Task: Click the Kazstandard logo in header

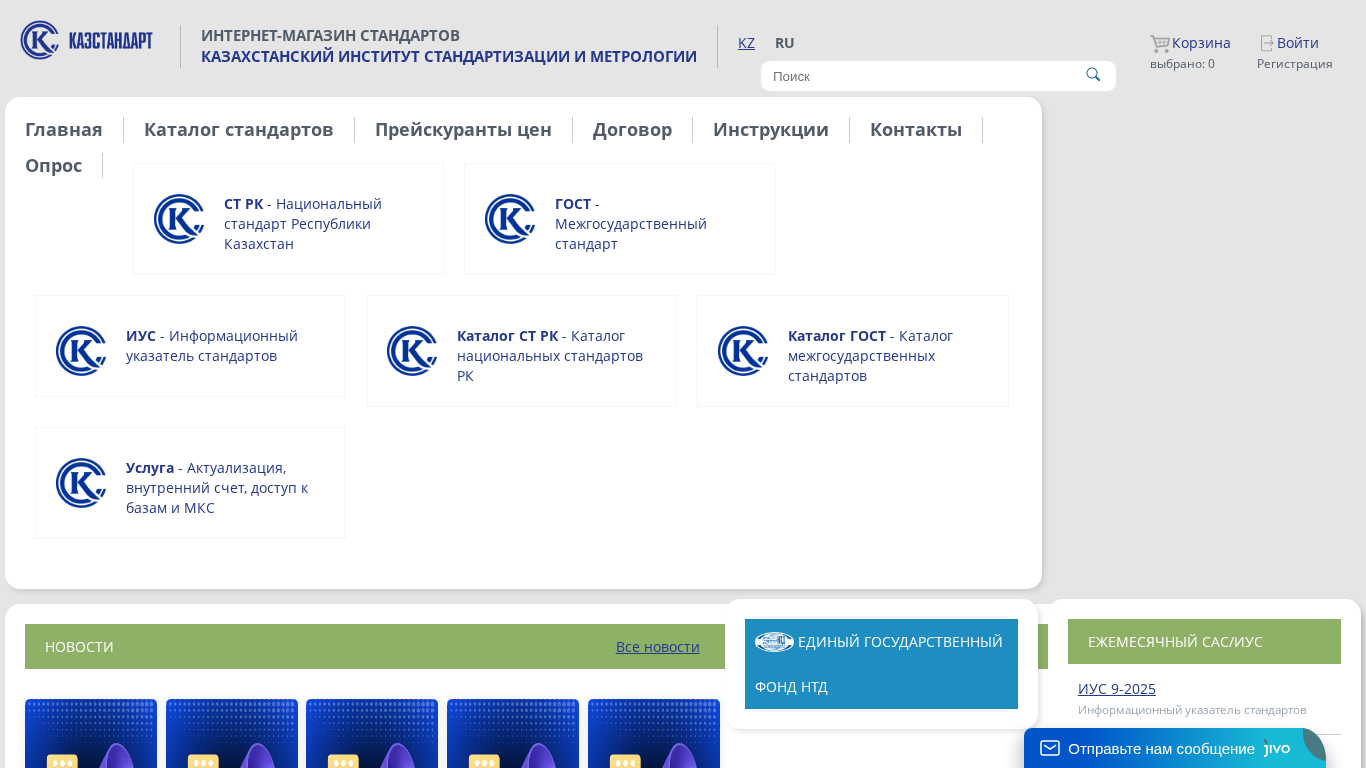Action: [87, 41]
